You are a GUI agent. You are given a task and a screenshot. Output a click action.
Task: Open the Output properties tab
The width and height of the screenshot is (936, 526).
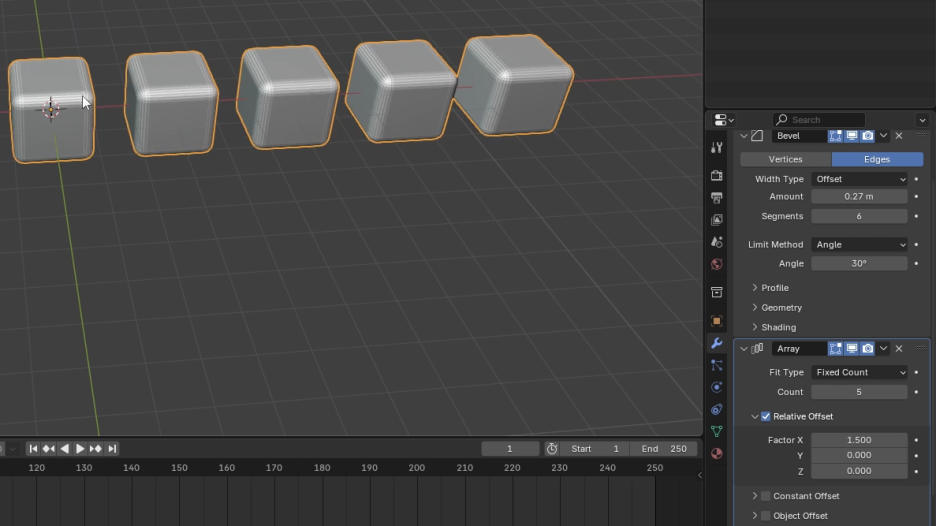[717, 198]
